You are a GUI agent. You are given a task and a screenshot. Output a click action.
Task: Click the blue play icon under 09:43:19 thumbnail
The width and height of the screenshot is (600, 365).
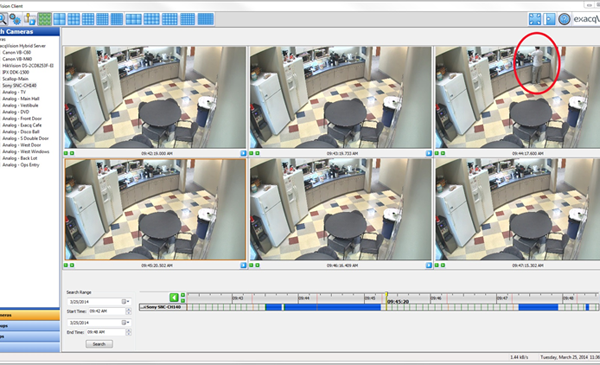429,153
